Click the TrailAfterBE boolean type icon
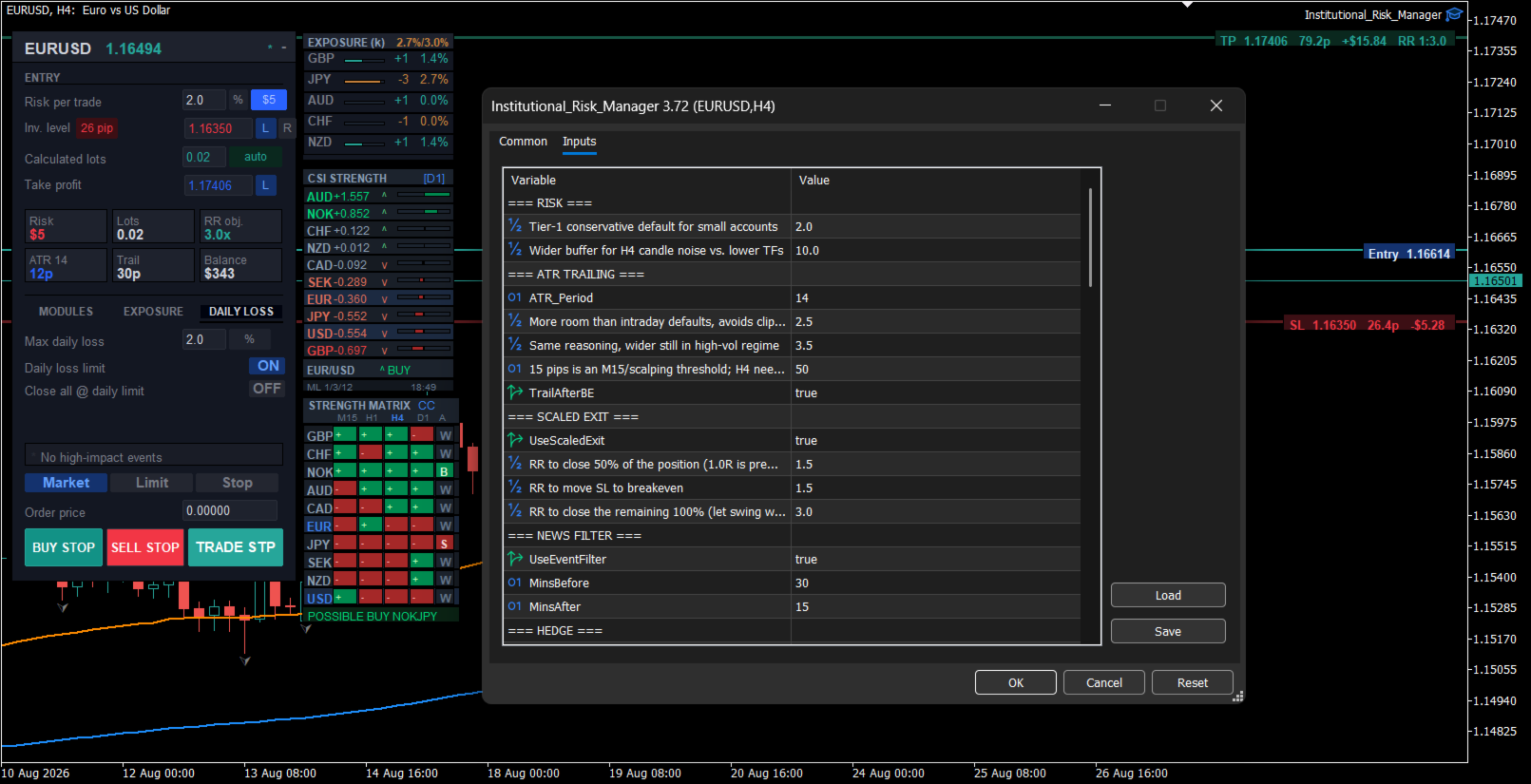Screen dimensions: 1531x784 (515, 392)
